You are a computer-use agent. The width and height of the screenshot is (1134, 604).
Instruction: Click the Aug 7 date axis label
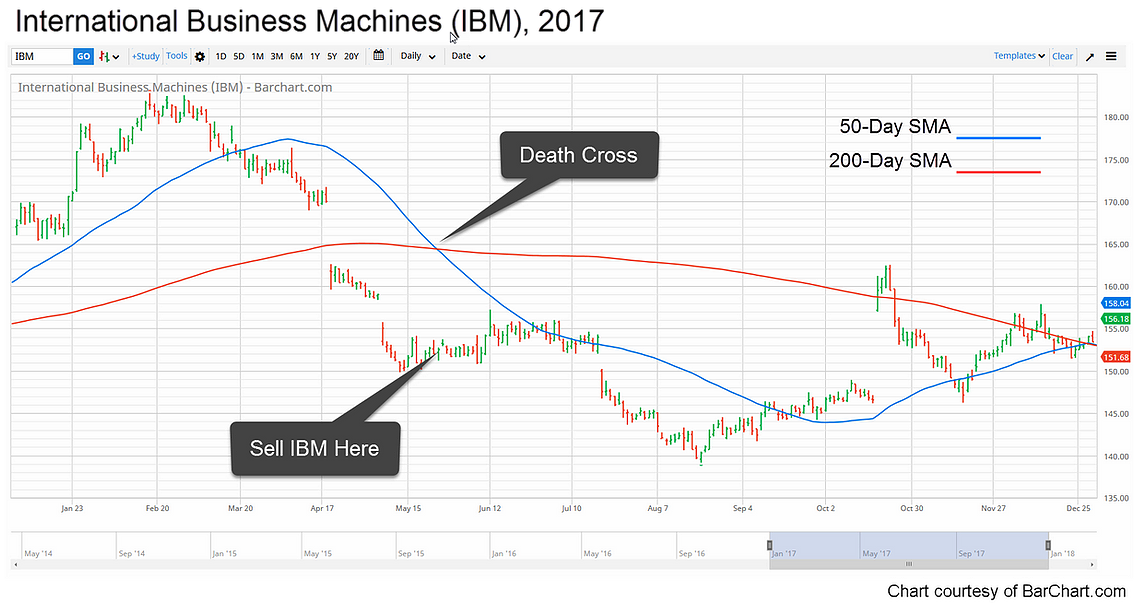click(x=657, y=509)
